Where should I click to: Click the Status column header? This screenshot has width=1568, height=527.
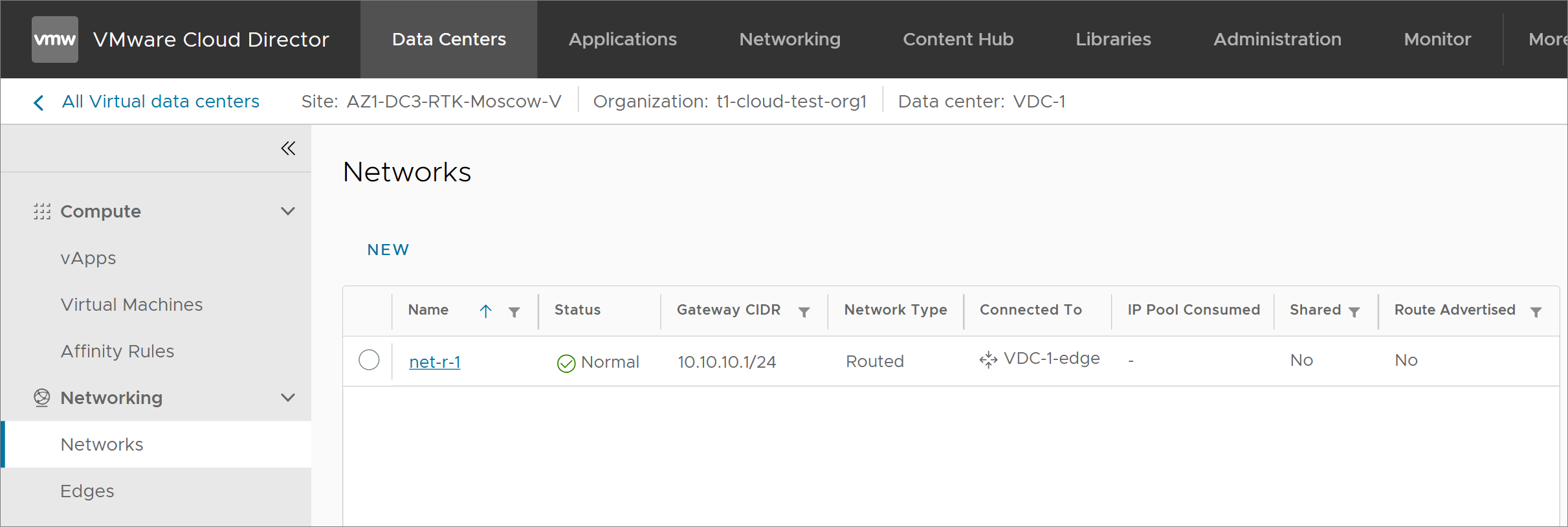[577, 310]
